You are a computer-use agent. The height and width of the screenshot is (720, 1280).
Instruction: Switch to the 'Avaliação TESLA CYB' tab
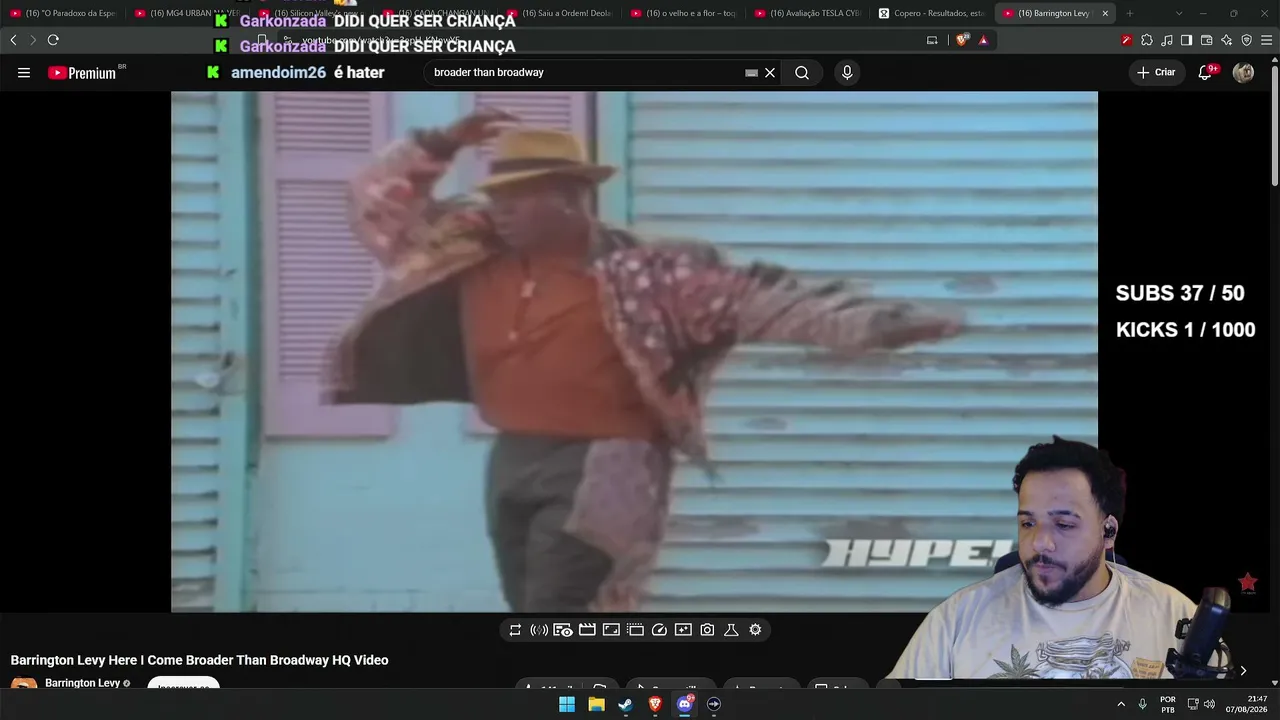(809, 13)
